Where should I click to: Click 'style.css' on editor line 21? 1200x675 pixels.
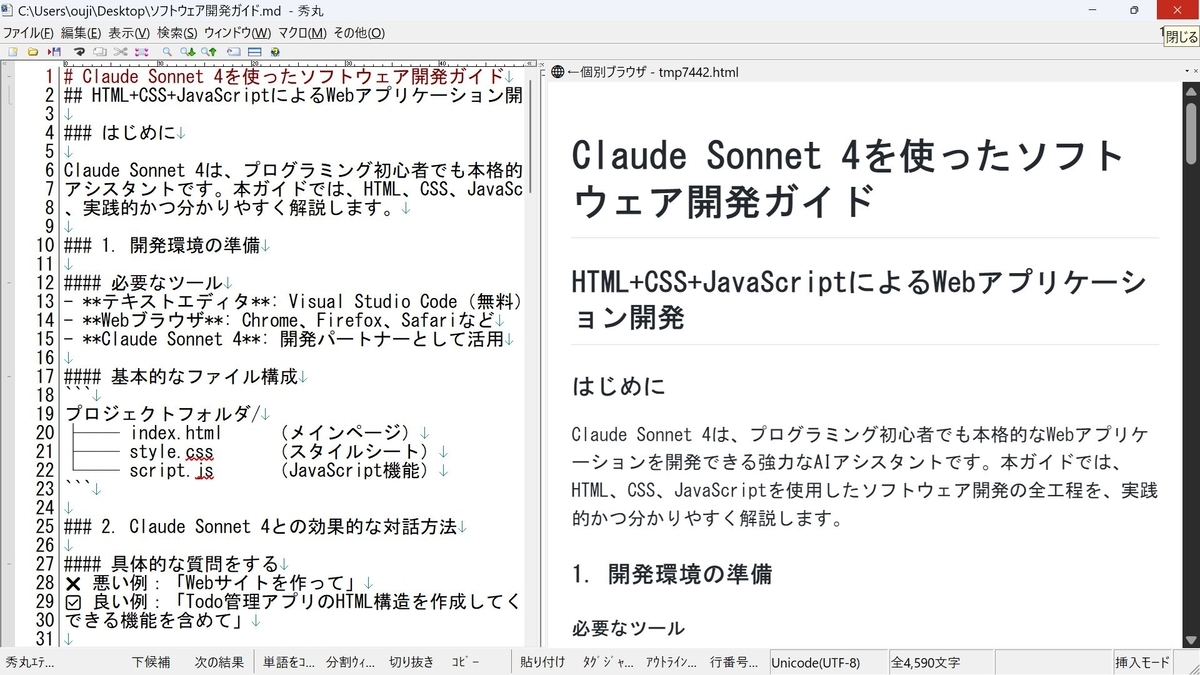[171, 452]
